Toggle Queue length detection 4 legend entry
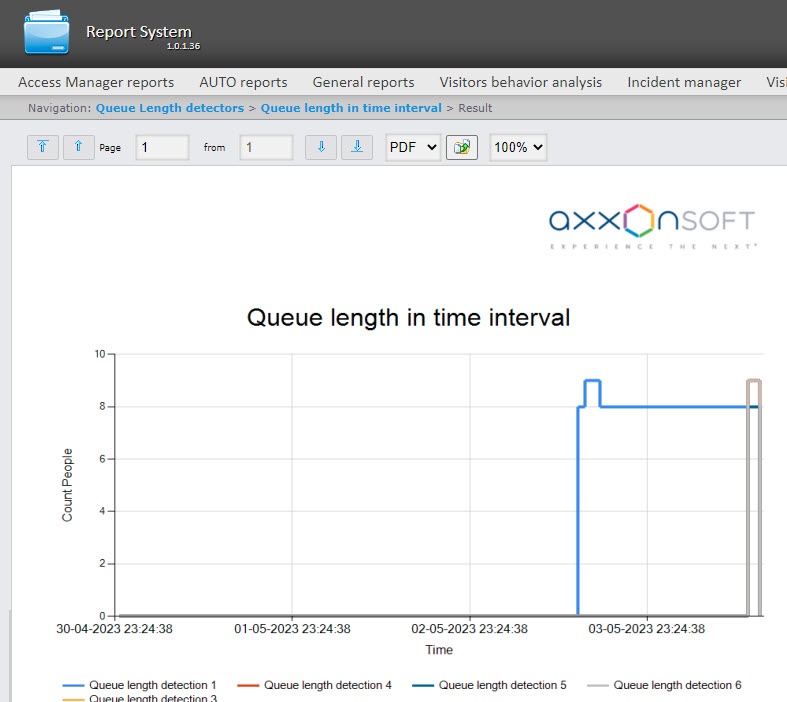The height and width of the screenshot is (702, 787). pyautogui.click(x=314, y=685)
